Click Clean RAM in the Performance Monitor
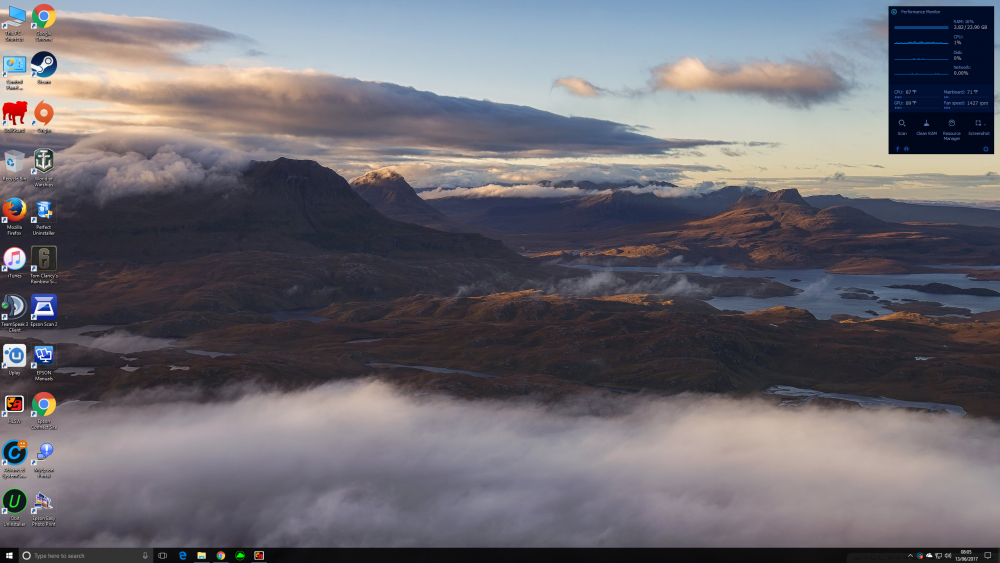 click(x=926, y=125)
